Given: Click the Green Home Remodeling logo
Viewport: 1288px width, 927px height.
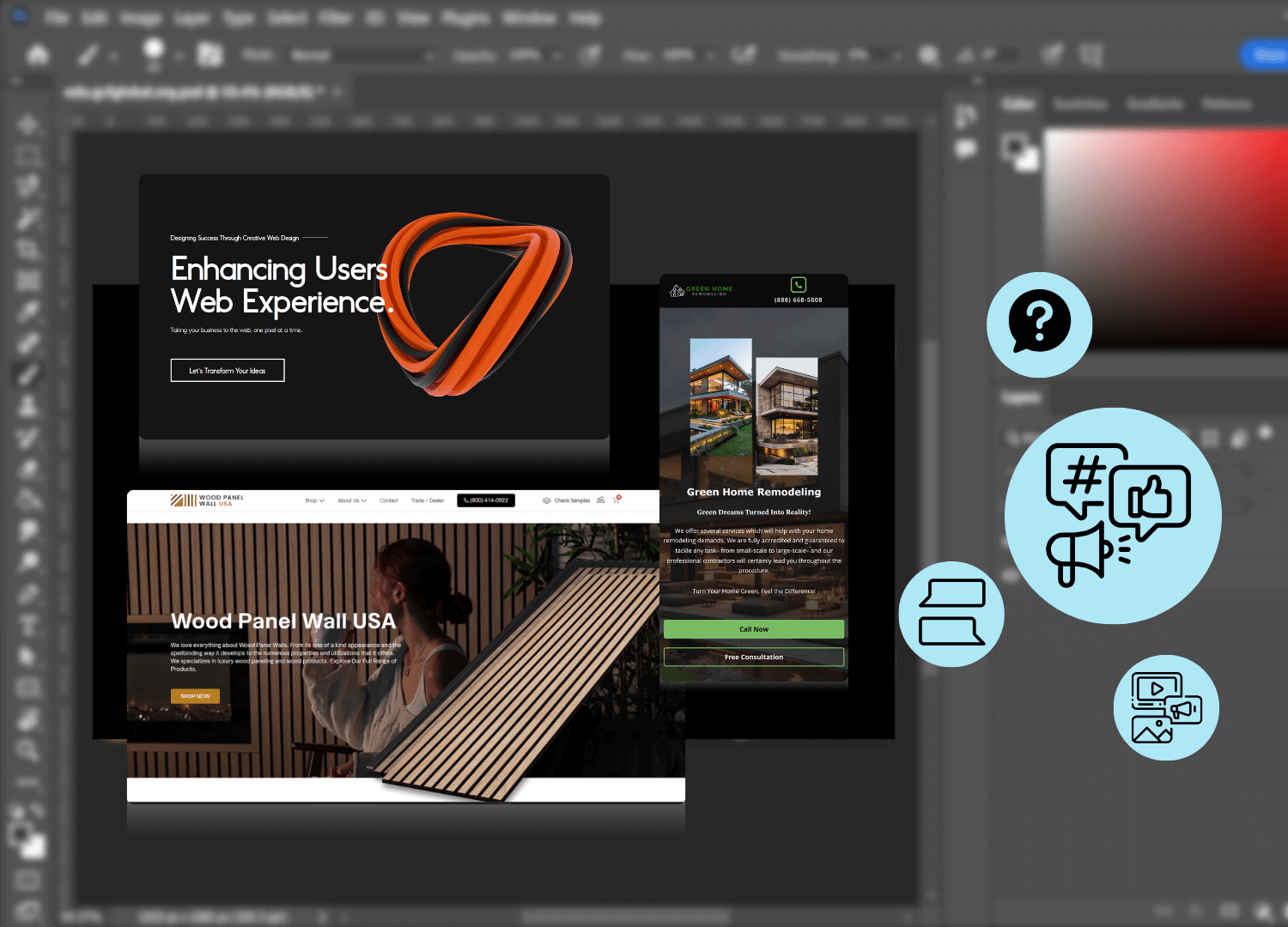Looking at the screenshot, I should (701, 290).
